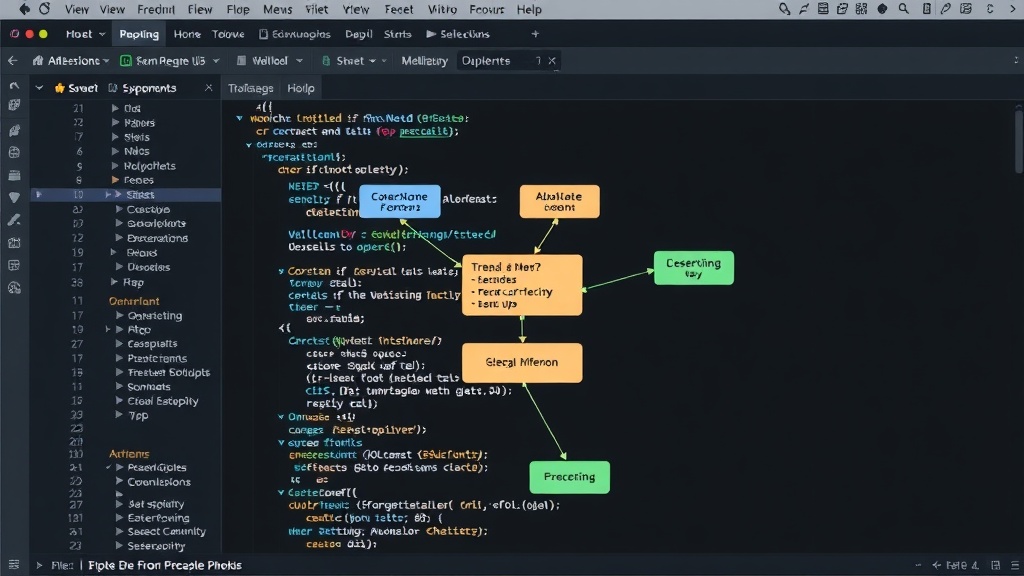Expand the Fles section in the status bar

click(x=39, y=565)
